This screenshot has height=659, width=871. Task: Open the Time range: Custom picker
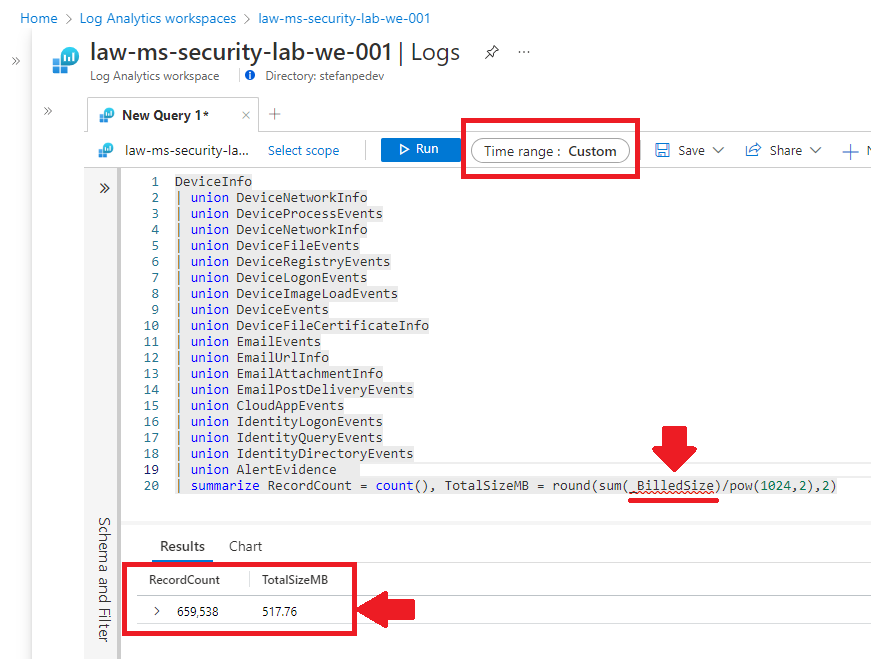550,151
